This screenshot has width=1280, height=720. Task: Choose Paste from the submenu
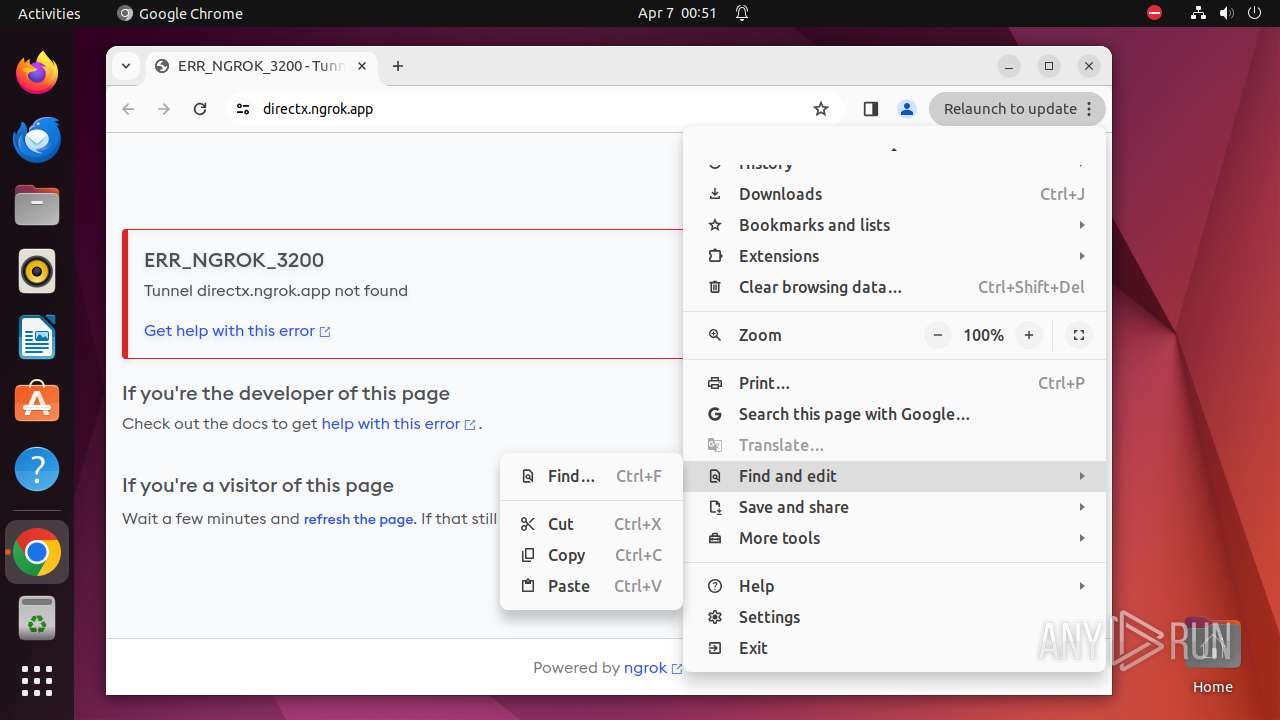pos(591,586)
